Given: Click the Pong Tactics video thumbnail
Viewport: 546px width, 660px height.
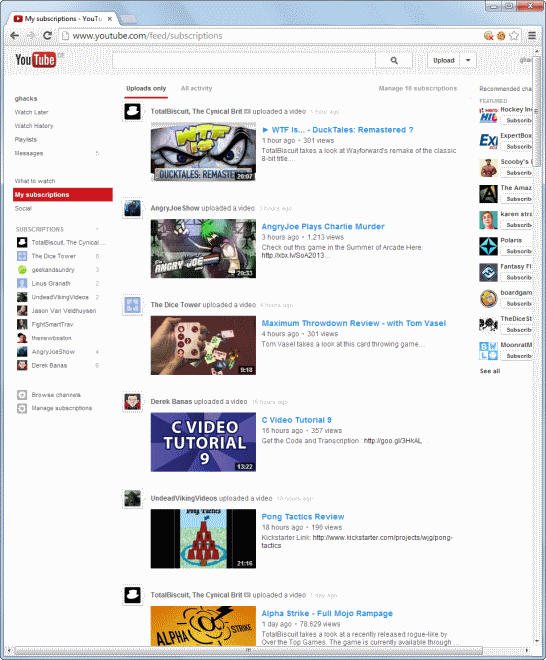Looking at the screenshot, I should pyautogui.click(x=203, y=539).
